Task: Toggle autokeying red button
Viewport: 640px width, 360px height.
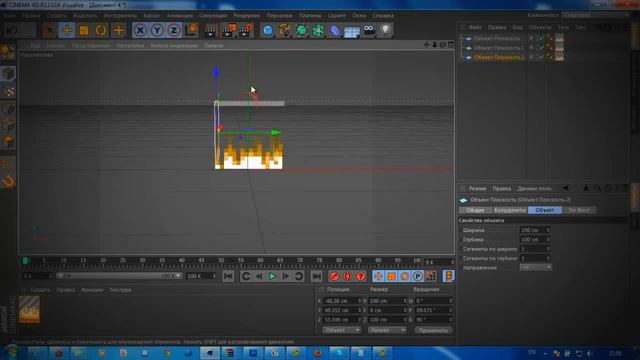Action: pyautogui.click(x=347, y=276)
